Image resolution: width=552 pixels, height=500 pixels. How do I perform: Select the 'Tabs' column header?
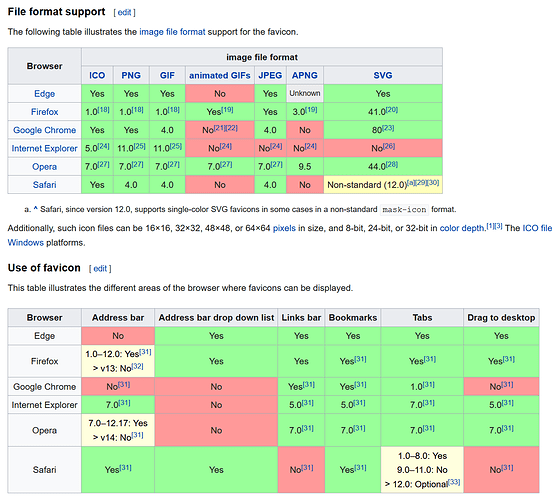[x=422, y=318]
